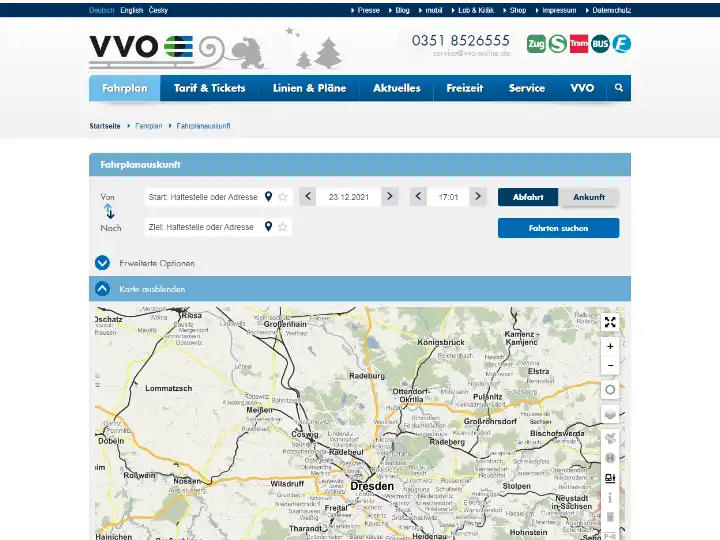
Task: Click the map locate circle icon
Action: (x=610, y=390)
